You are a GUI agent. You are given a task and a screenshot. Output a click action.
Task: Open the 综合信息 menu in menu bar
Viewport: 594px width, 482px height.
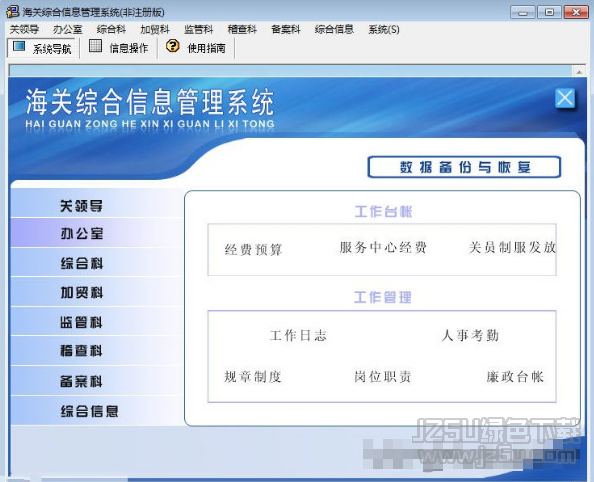(334, 30)
